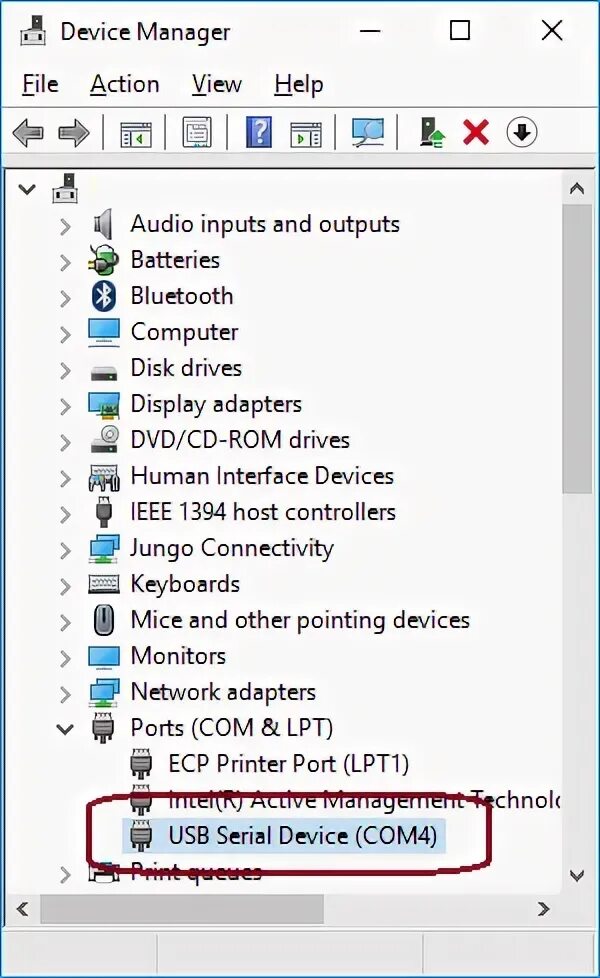The width and height of the screenshot is (600, 978).
Task: Click the horizontal scrollbar right arrow
Action: (543, 909)
